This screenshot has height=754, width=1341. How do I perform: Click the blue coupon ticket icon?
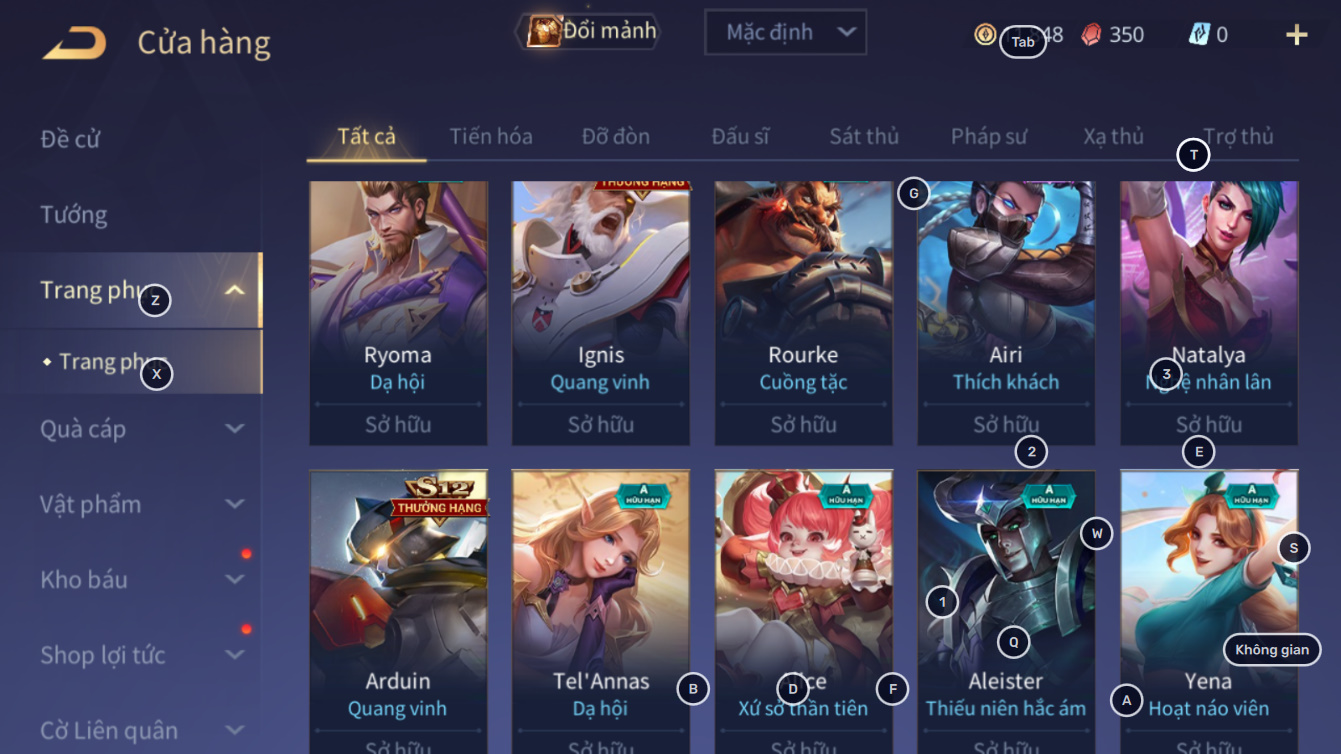(x=1199, y=34)
